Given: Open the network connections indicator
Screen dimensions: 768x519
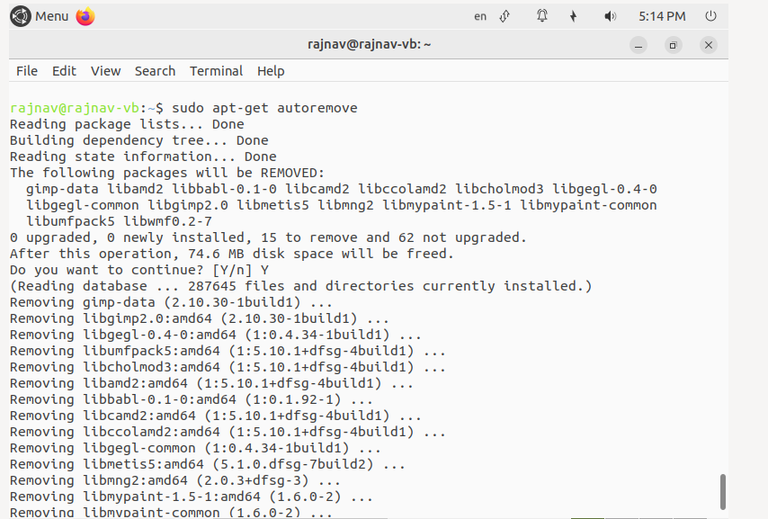Looking at the screenshot, I should (x=505, y=16).
